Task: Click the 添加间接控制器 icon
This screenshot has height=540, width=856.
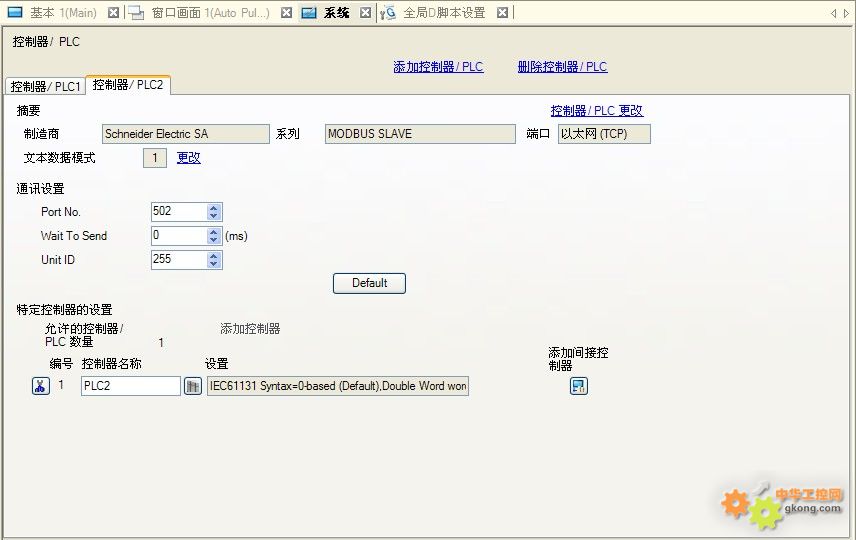Action: pos(579,386)
